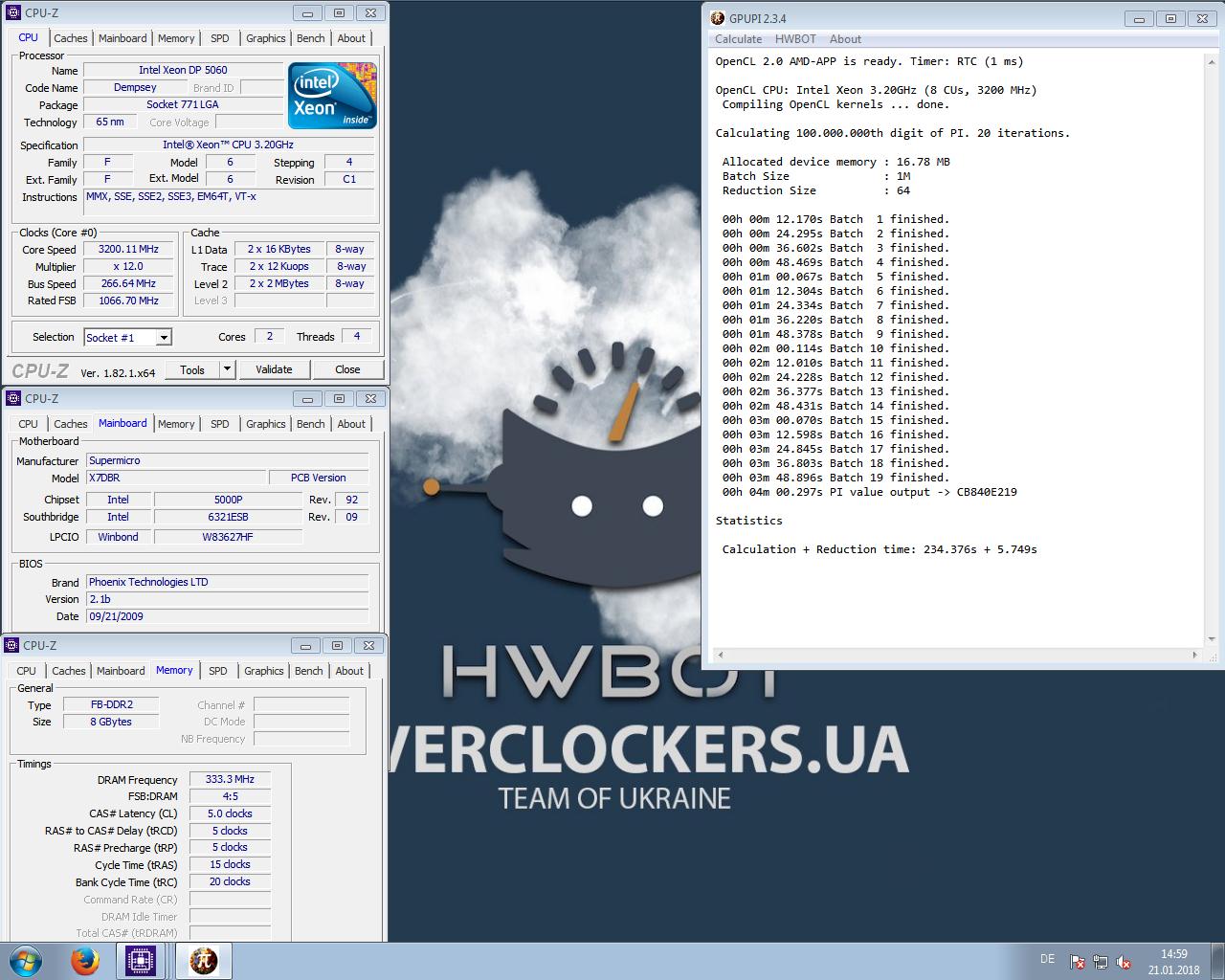Click the DE language indicator

point(1047,959)
